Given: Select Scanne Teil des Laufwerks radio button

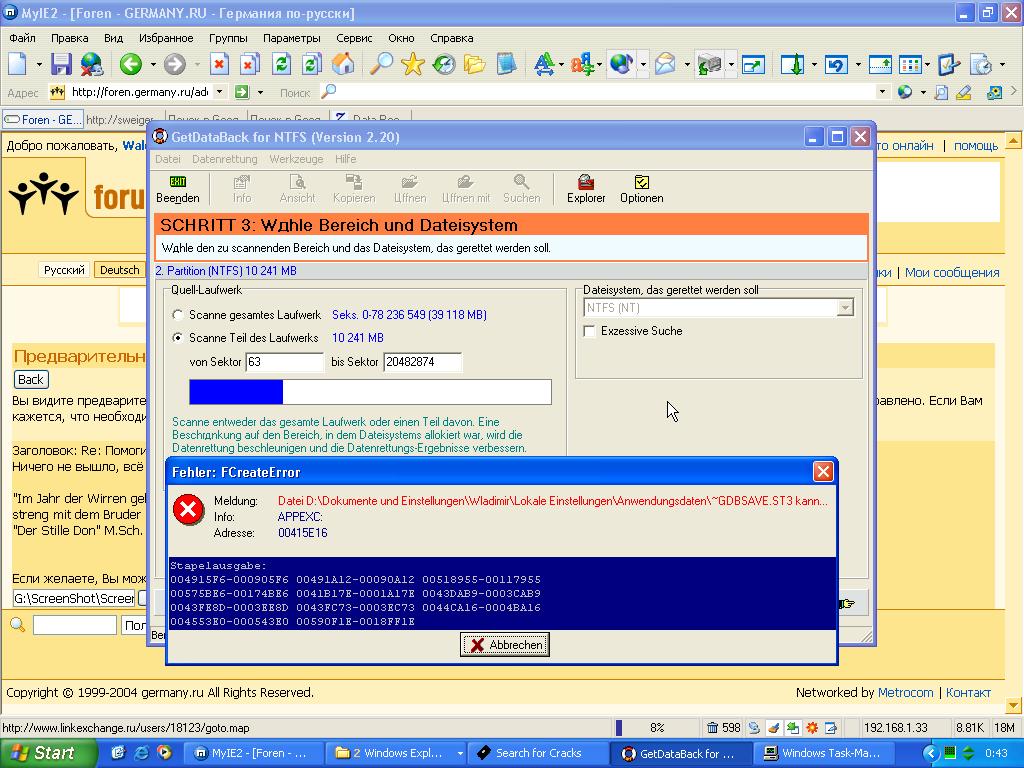Looking at the screenshot, I should tap(178, 338).
